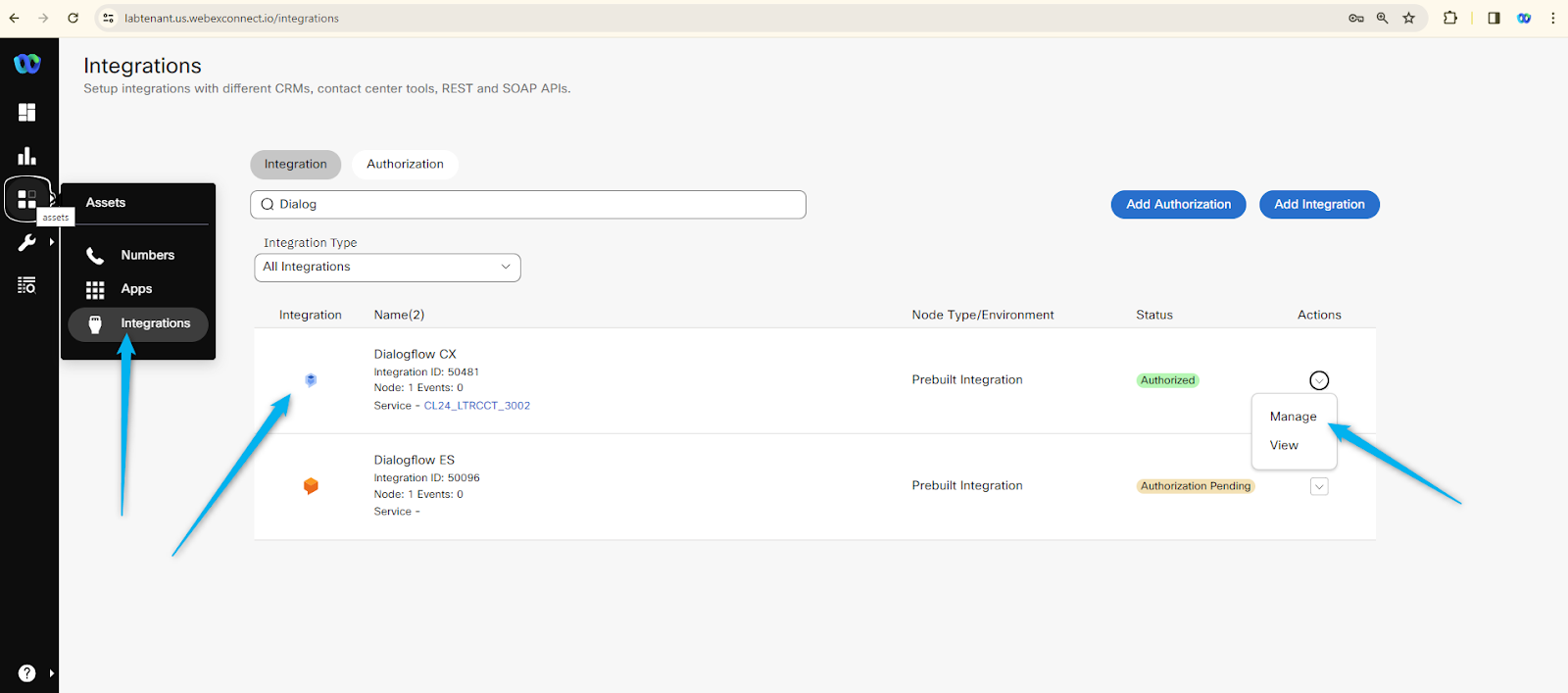Click the Apps grid icon

(x=95, y=290)
